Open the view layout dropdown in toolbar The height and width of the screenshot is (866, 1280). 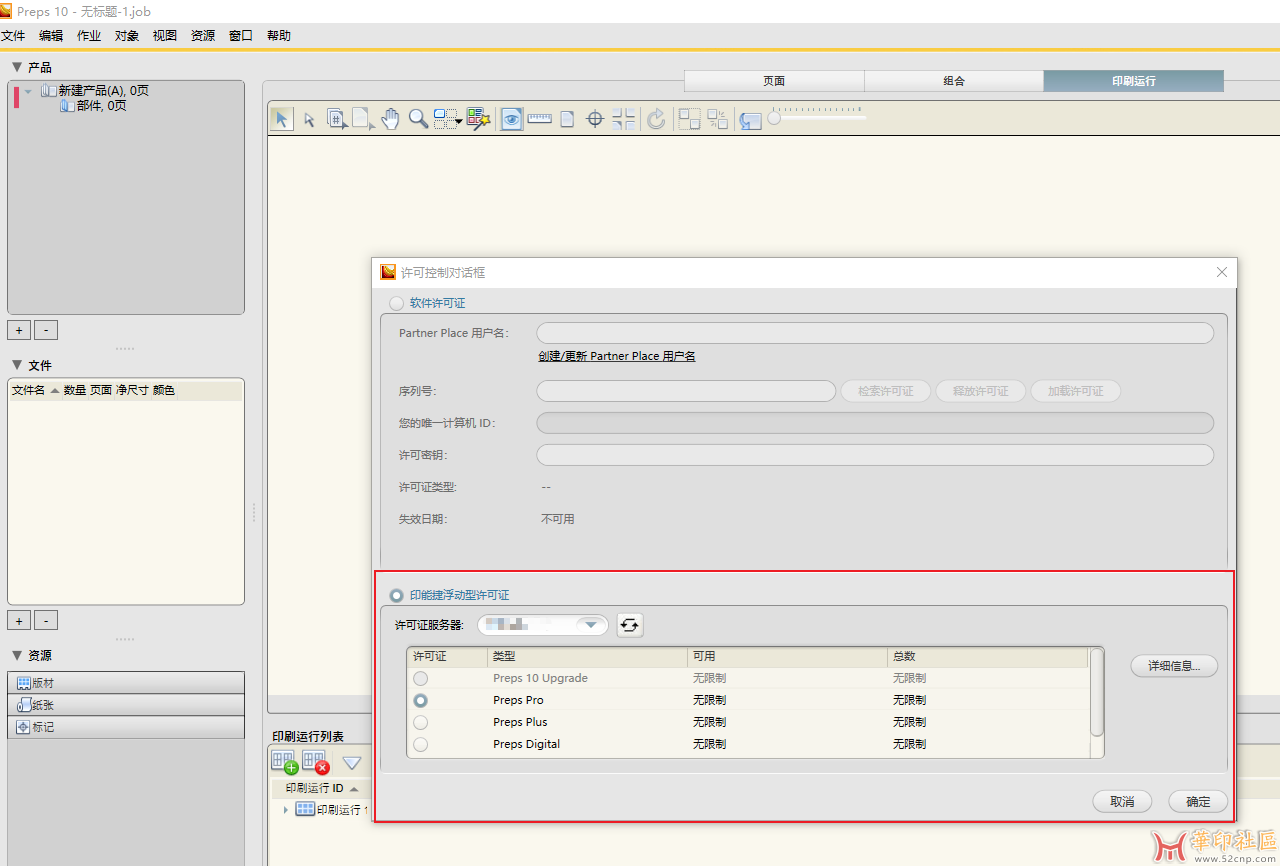click(x=448, y=119)
